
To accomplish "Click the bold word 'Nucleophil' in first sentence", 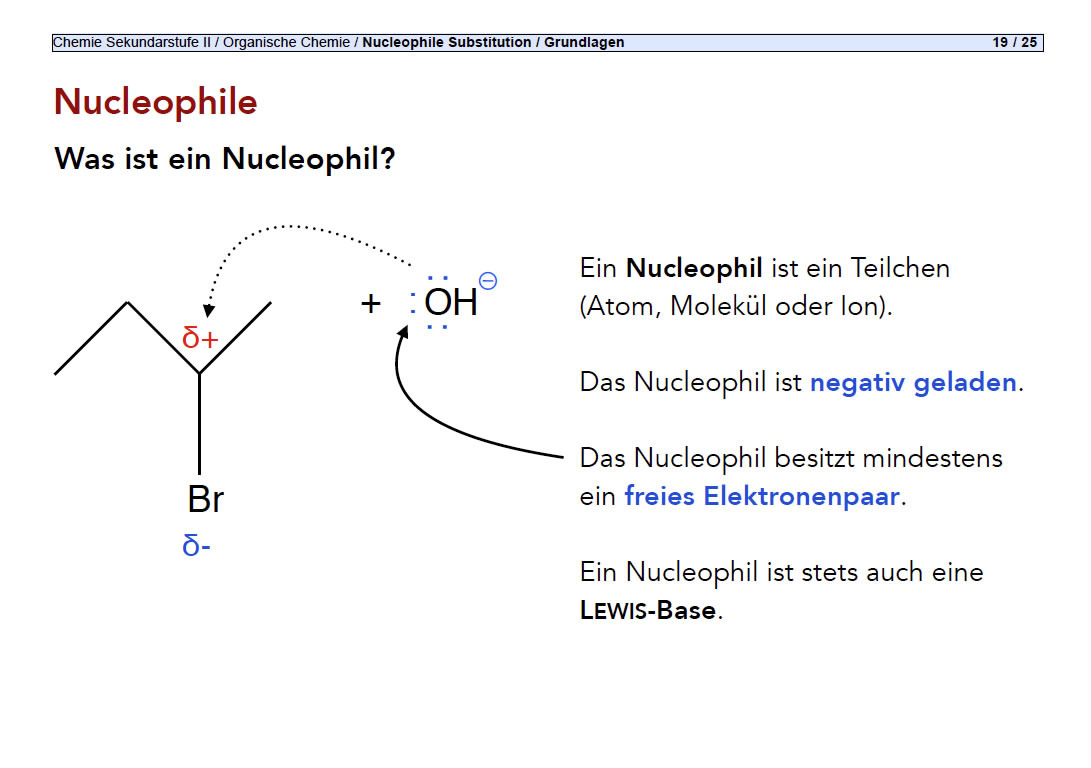I will 694,268.
